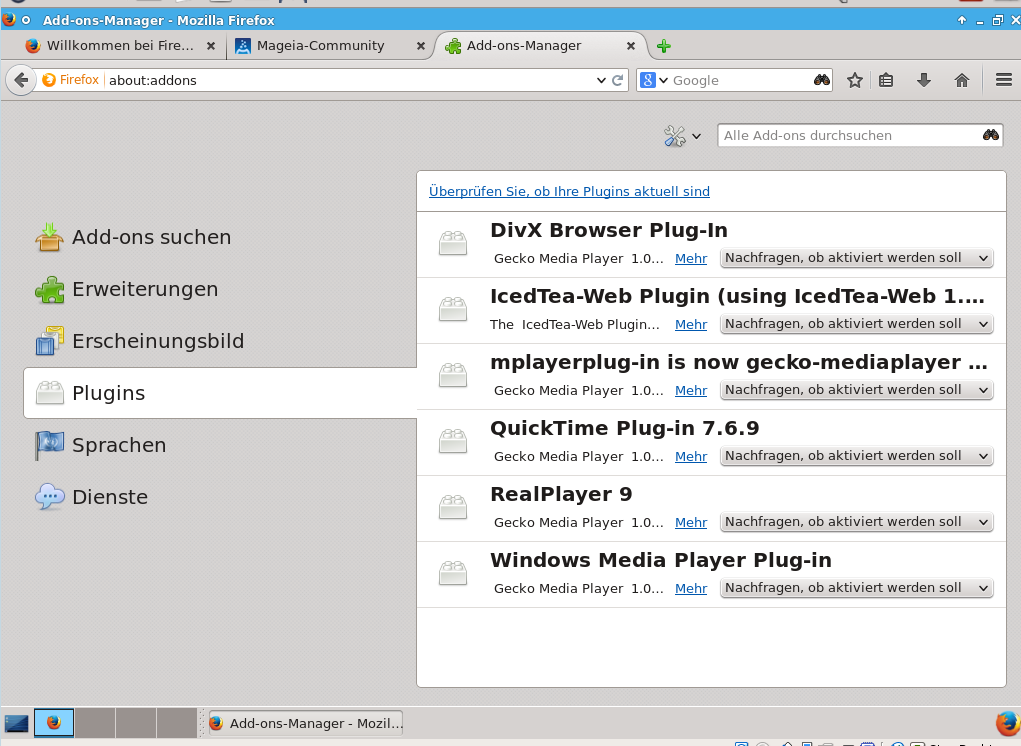Image resolution: width=1021 pixels, height=746 pixels.
Task: Show bookmarks list icon in toolbar
Action: pyautogui.click(x=886, y=81)
